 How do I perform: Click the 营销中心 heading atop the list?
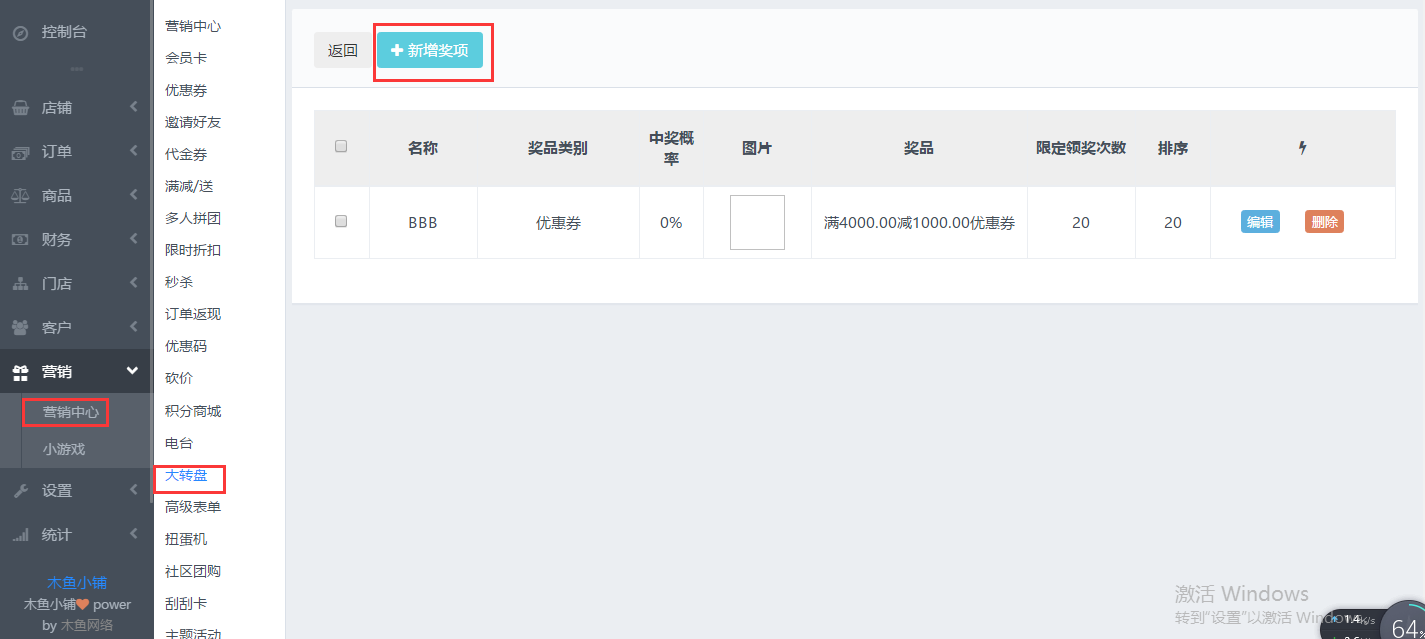pyautogui.click(x=193, y=26)
